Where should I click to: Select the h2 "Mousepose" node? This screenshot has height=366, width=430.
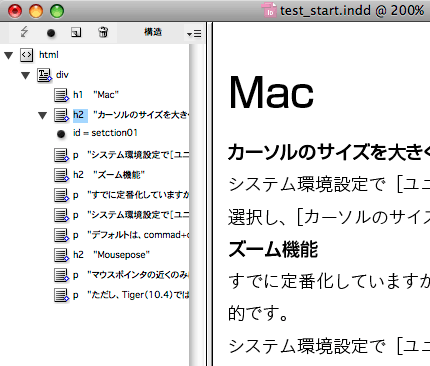pyautogui.click(x=111, y=255)
